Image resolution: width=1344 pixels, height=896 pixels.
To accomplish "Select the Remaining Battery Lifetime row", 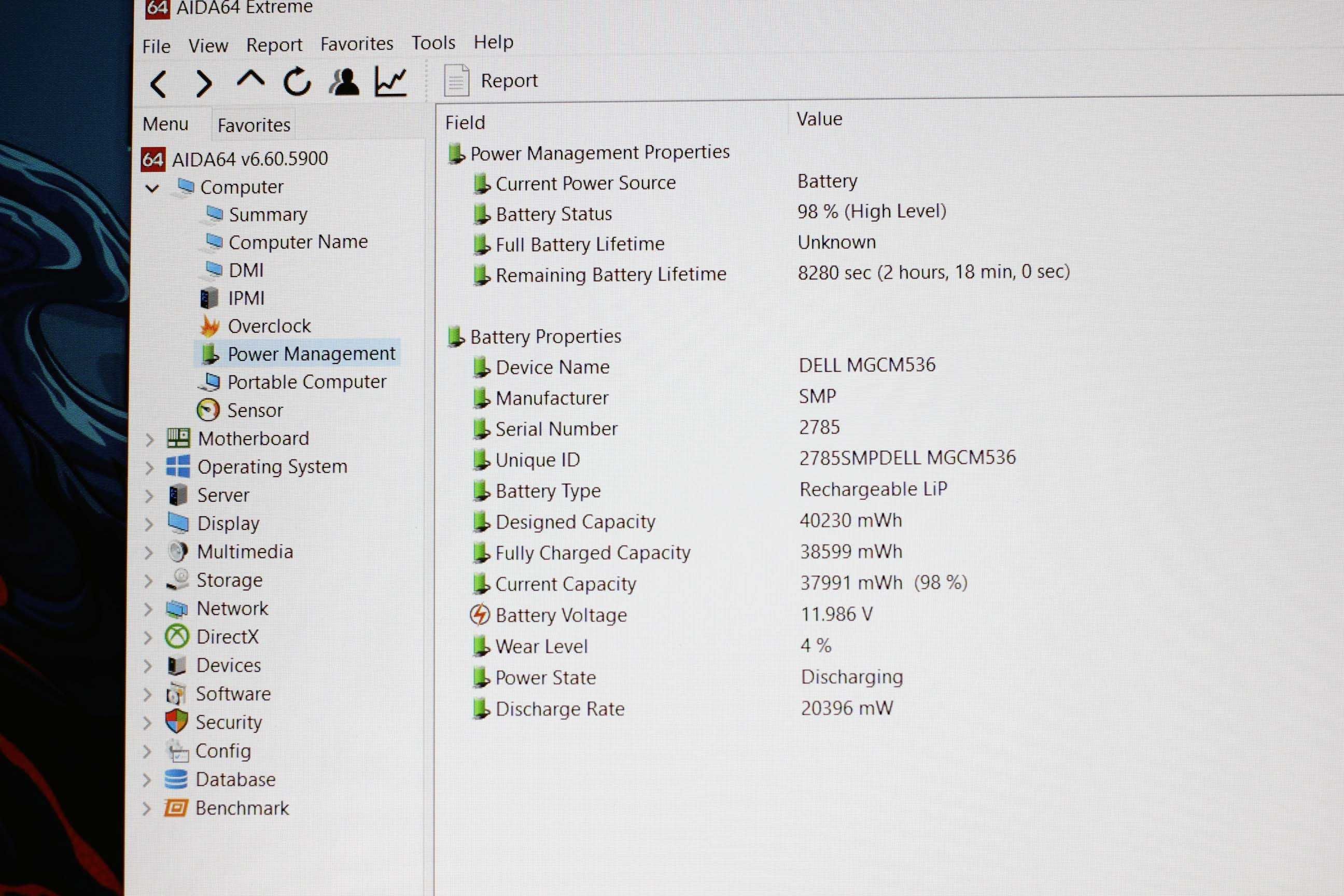I will click(x=772, y=274).
